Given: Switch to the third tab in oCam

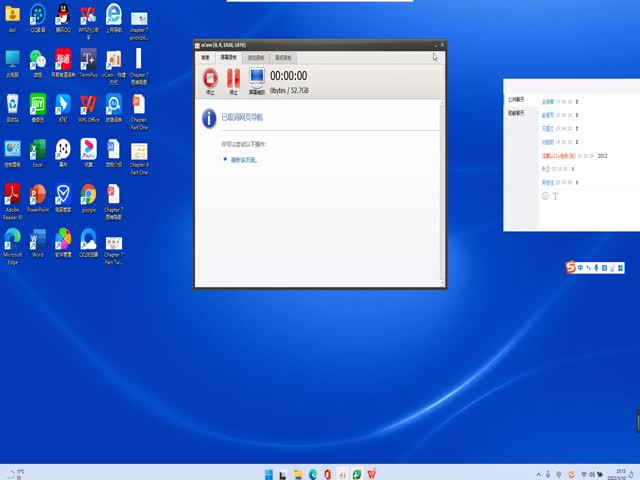Looking at the screenshot, I should click(x=256, y=58).
